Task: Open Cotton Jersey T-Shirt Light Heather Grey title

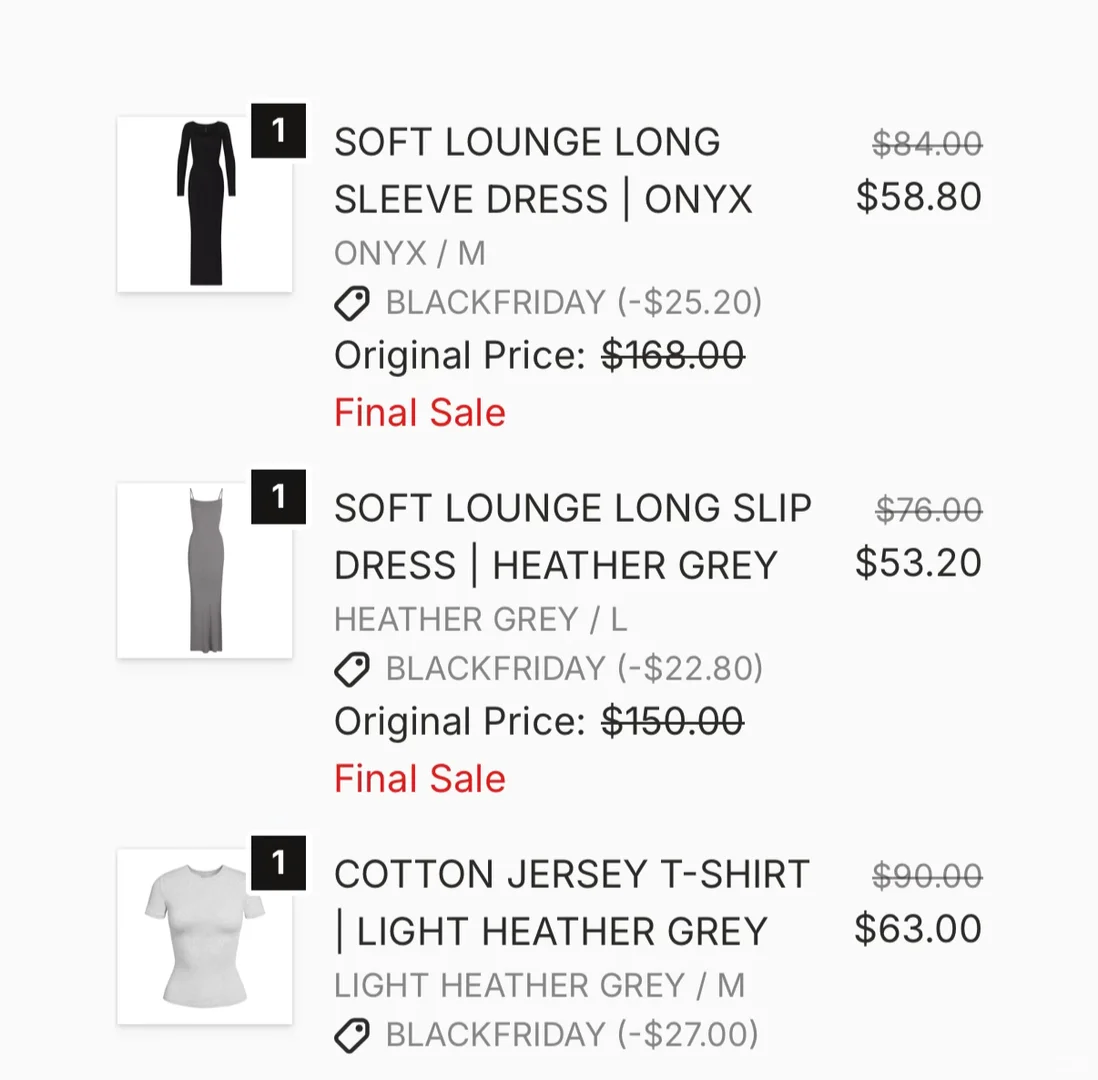Action: [x=570, y=903]
